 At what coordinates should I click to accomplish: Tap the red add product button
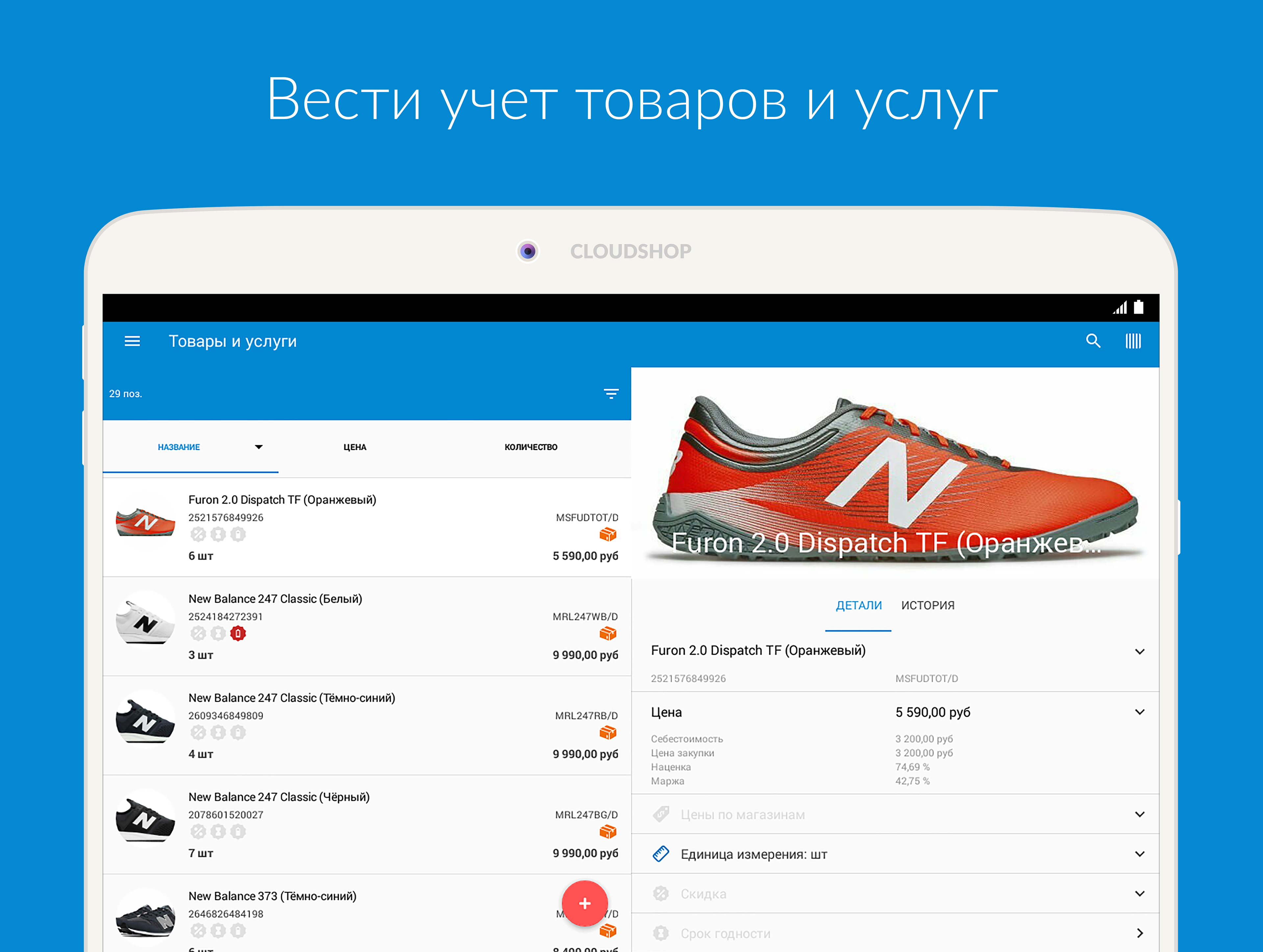585,903
